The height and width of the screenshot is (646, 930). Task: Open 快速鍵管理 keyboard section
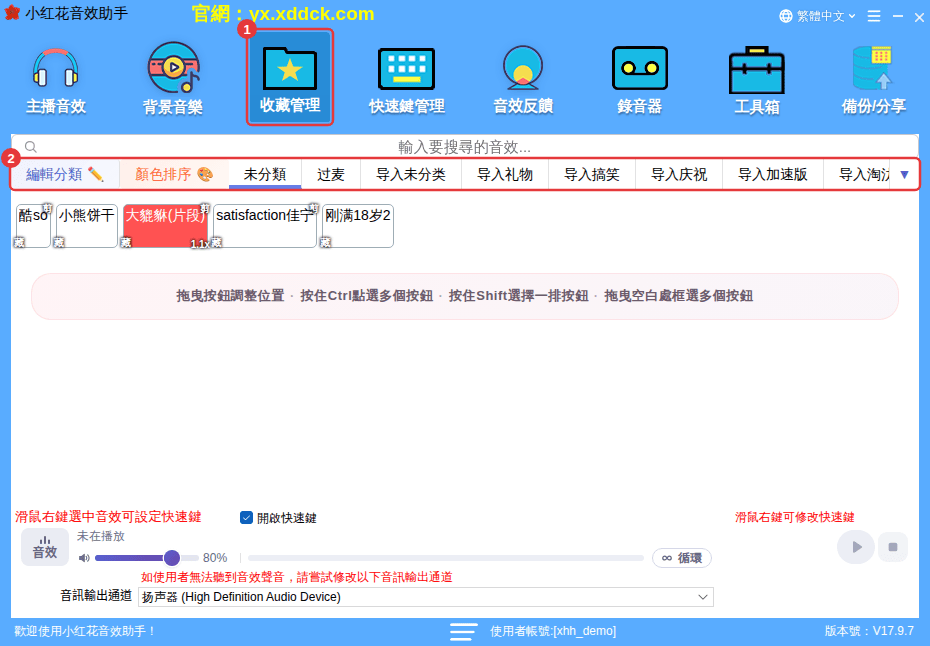(x=406, y=80)
